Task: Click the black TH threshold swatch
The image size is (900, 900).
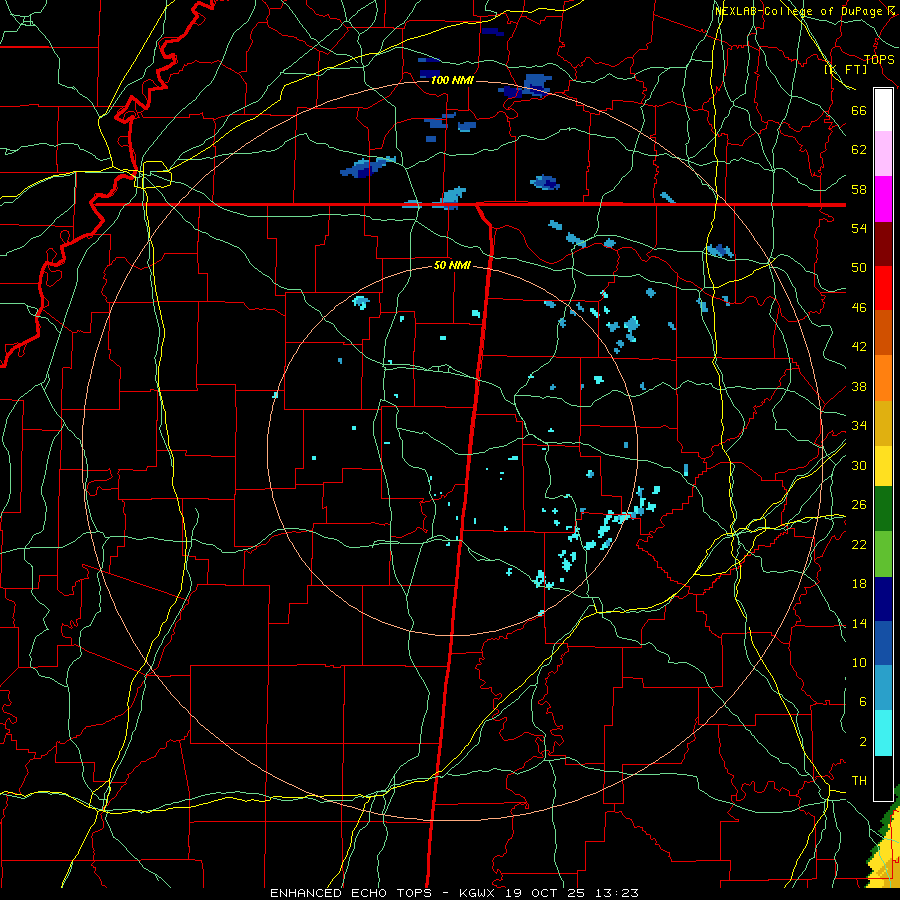Action: 883,778
